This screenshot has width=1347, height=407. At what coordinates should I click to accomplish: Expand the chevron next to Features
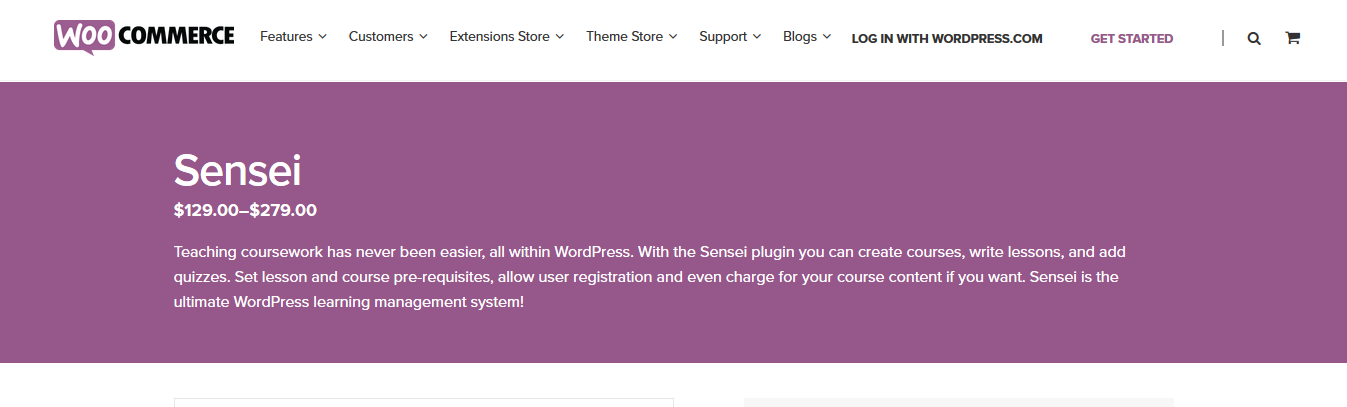click(x=322, y=37)
